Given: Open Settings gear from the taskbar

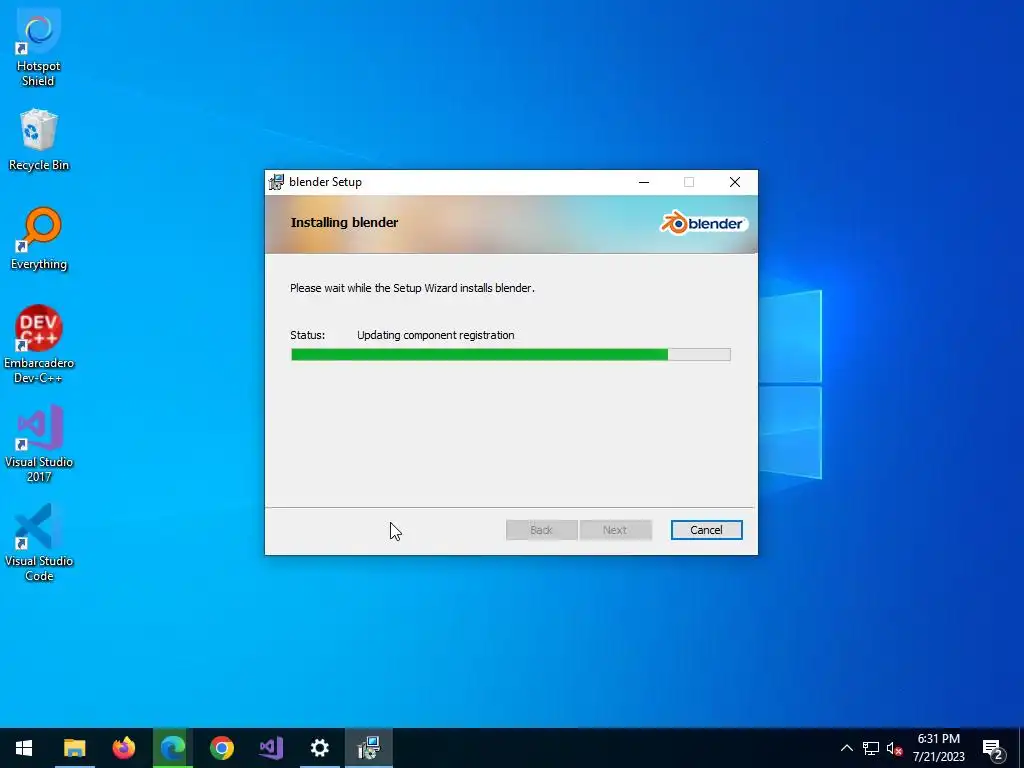Looking at the screenshot, I should (319, 748).
